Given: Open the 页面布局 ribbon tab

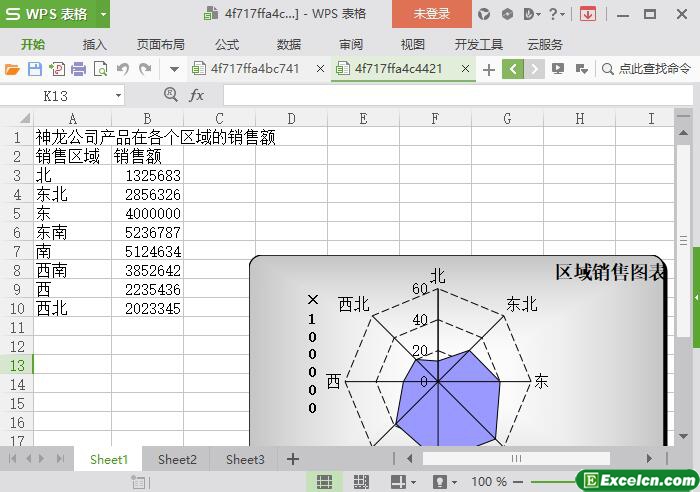Looking at the screenshot, I should coord(161,45).
